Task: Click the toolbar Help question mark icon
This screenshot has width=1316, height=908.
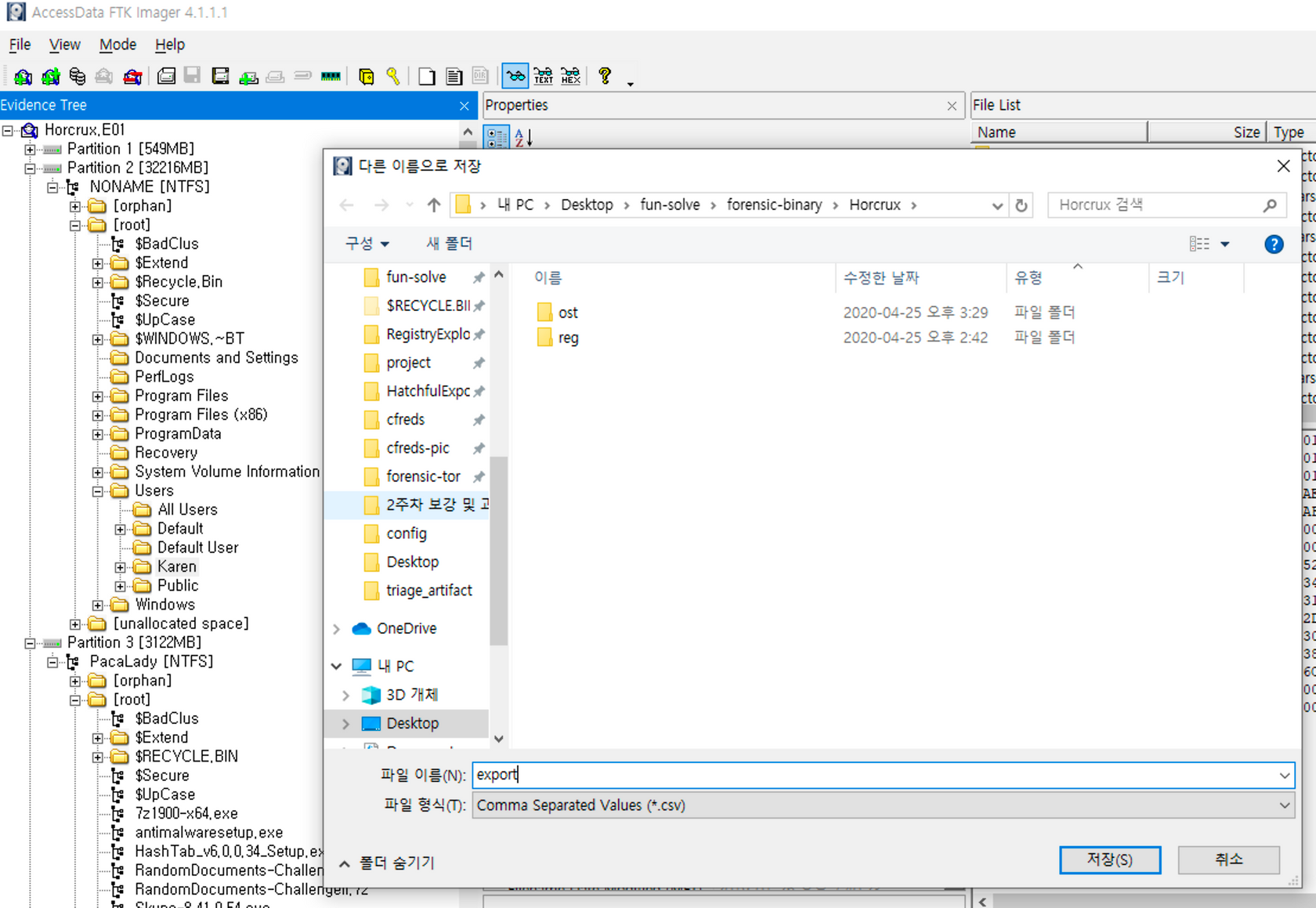Action: tap(604, 76)
